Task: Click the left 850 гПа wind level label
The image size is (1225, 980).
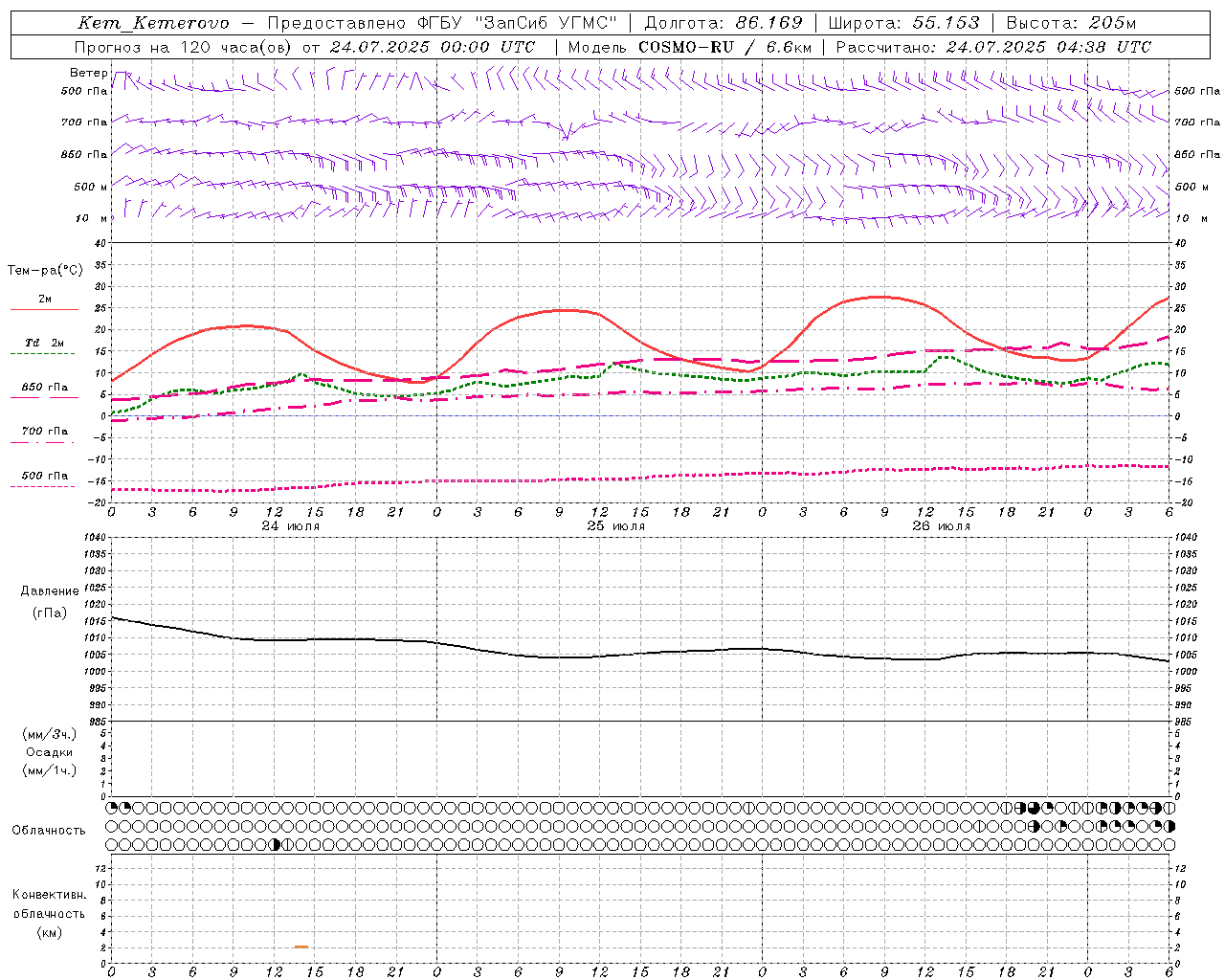Action: [x=84, y=154]
